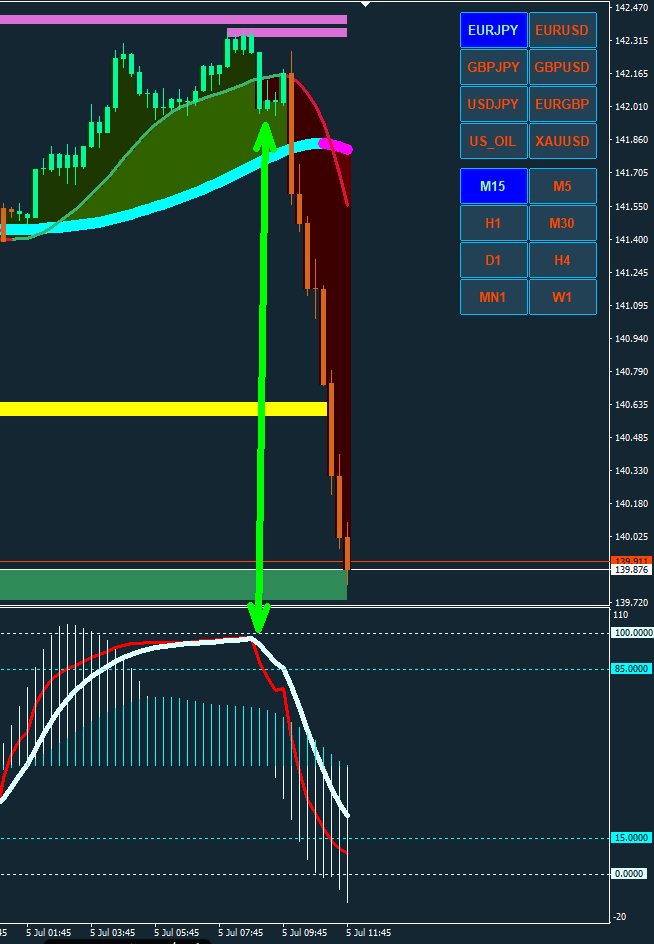Click the 5 Jul 03:45 time label

click(113, 933)
